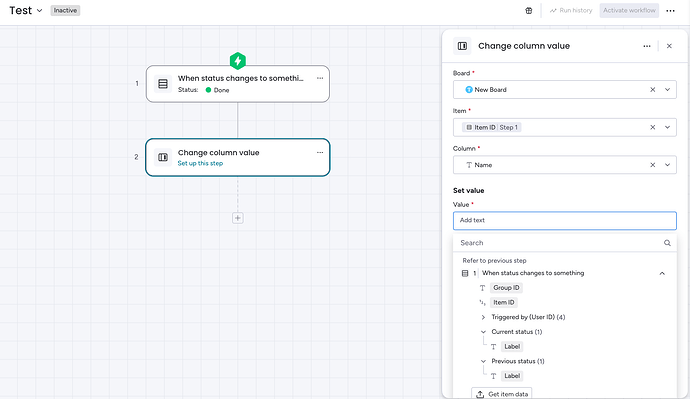Click the panel header column icon
This screenshot has height=399, width=690.
[462, 46]
